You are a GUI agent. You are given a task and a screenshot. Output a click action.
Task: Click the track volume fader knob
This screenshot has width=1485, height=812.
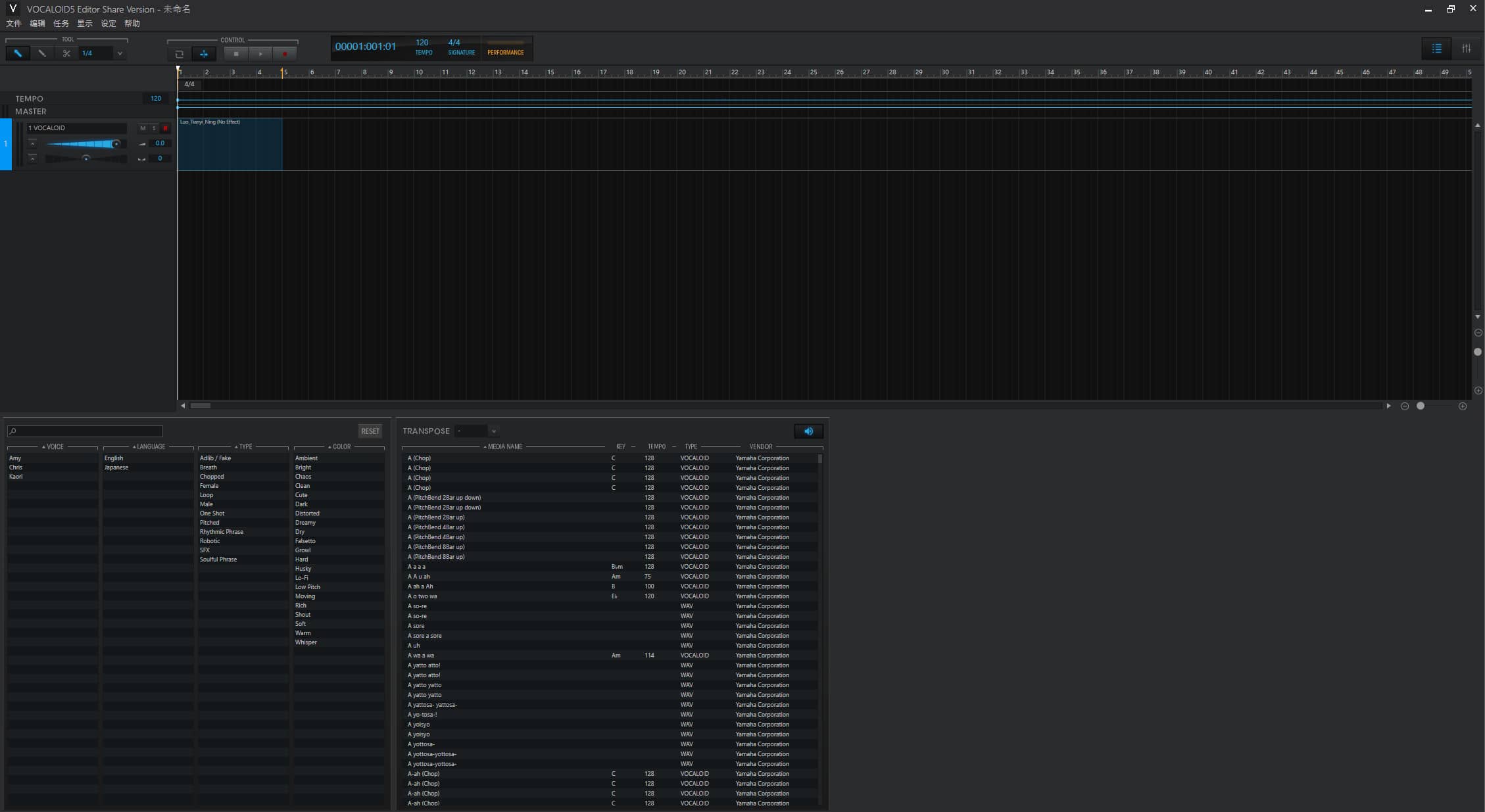[x=116, y=144]
